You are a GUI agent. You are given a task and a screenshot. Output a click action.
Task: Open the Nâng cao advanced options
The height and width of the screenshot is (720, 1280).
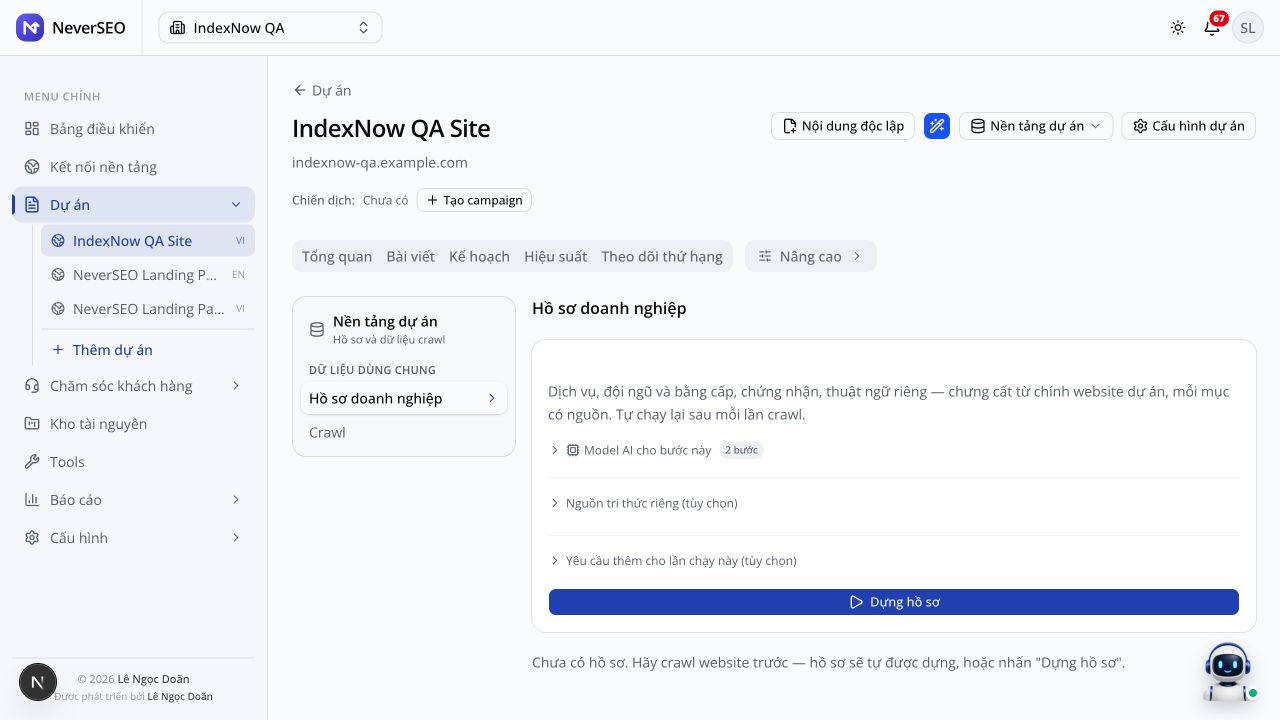click(810, 256)
